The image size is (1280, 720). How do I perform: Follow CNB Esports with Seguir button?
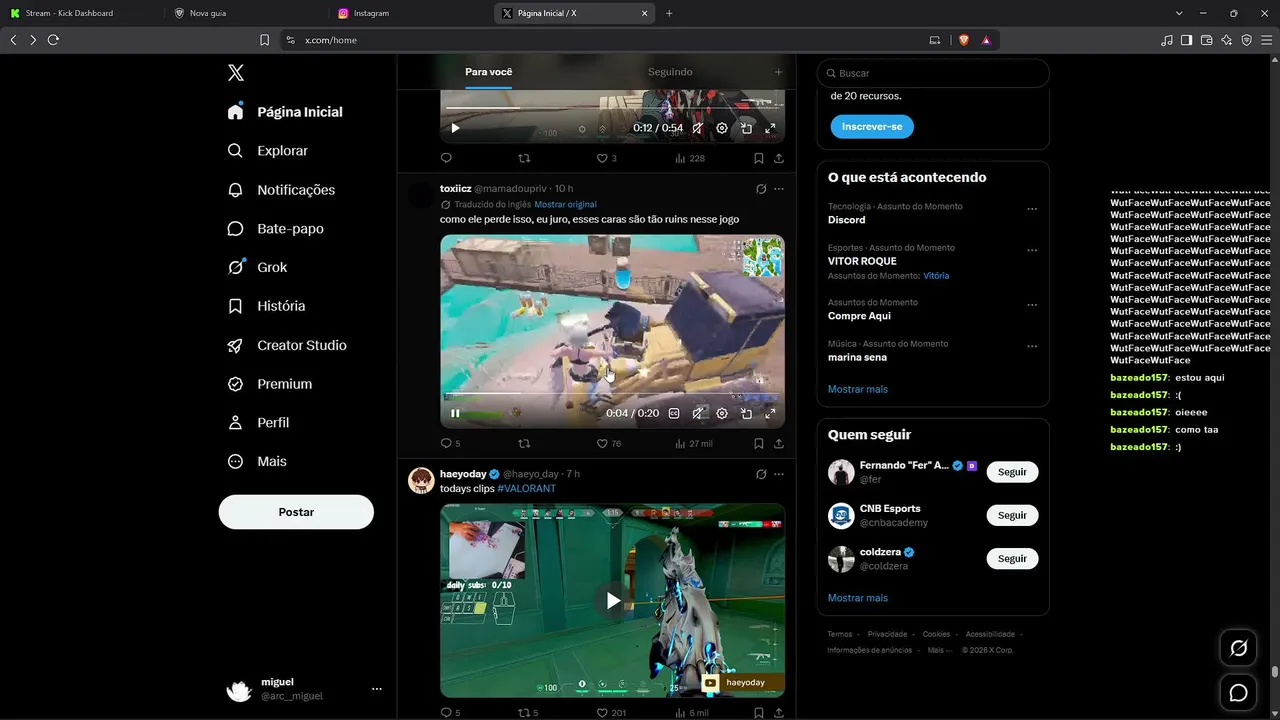(x=1012, y=515)
